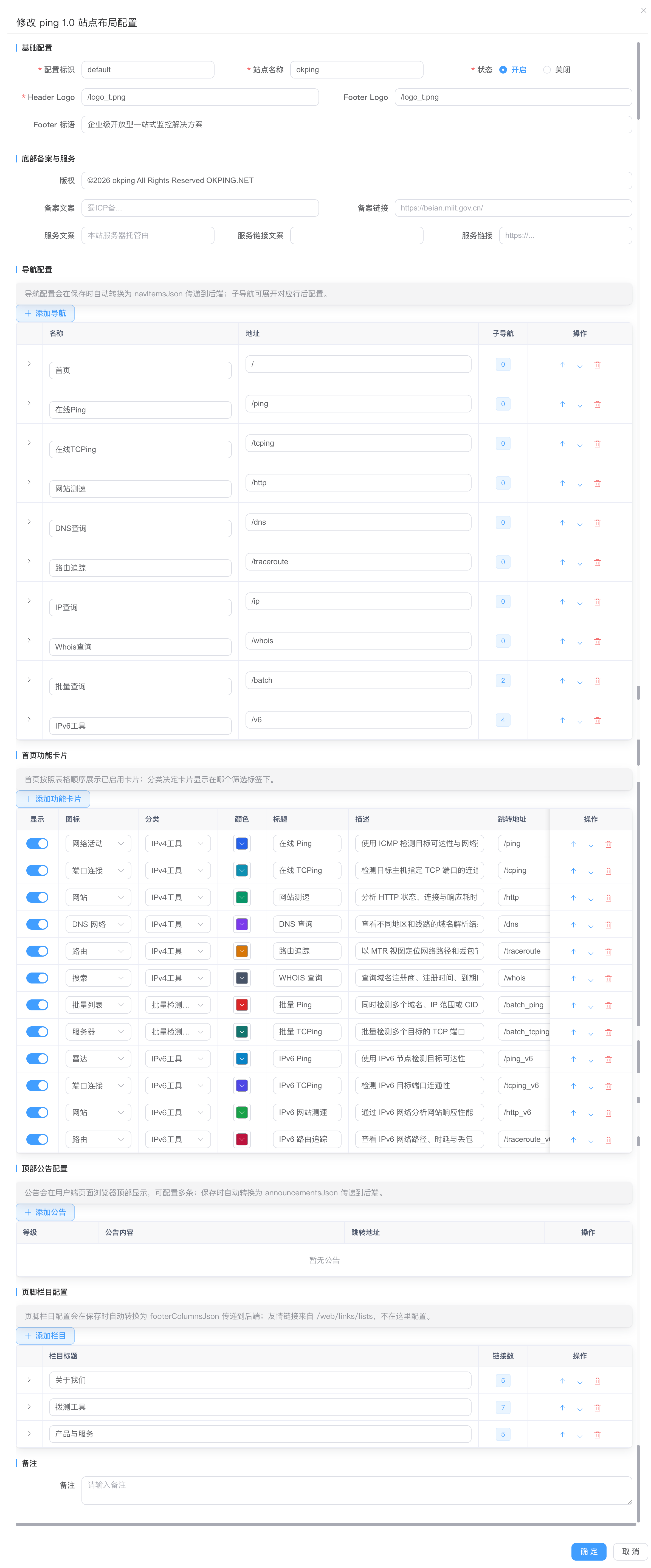Move the IPv6 Ping card down
The image size is (651, 1568).
click(x=591, y=1059)
